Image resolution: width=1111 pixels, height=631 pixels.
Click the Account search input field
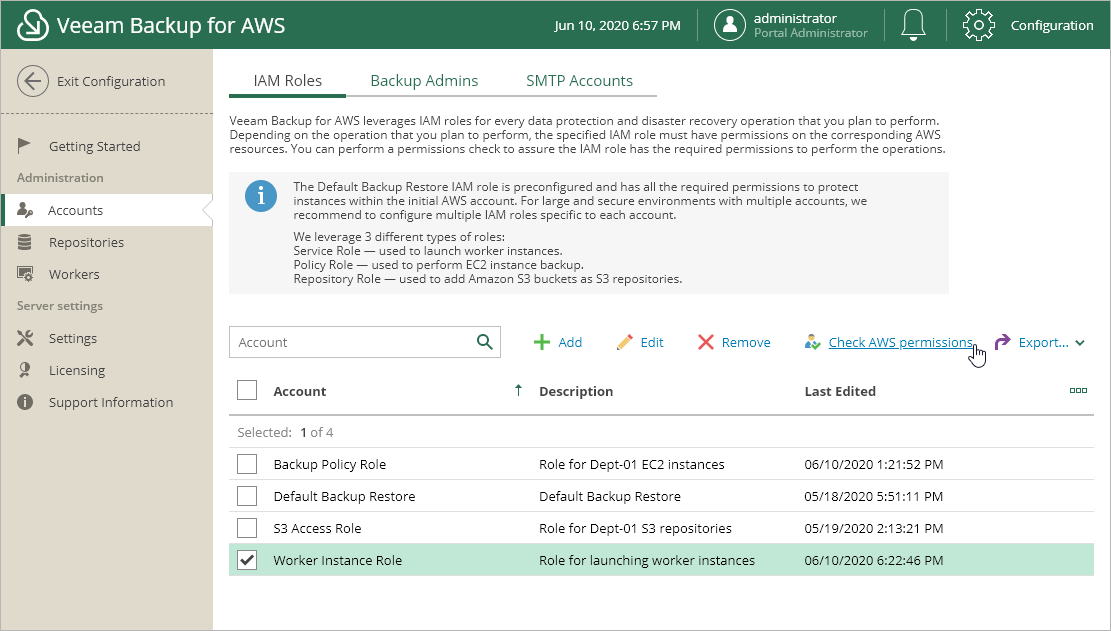tap(350, 342)
